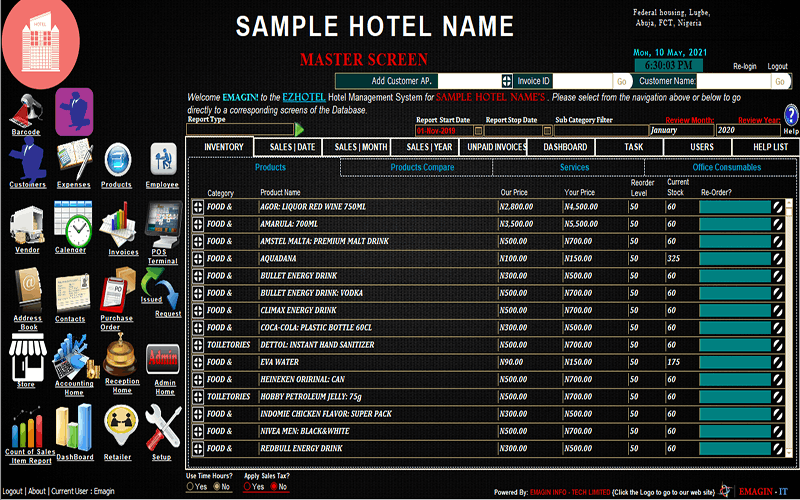Image resolution: width=800 pixels, height=500 pixels.
Task: Open the Products Compare sub-tab
Action: pos(422,167)
